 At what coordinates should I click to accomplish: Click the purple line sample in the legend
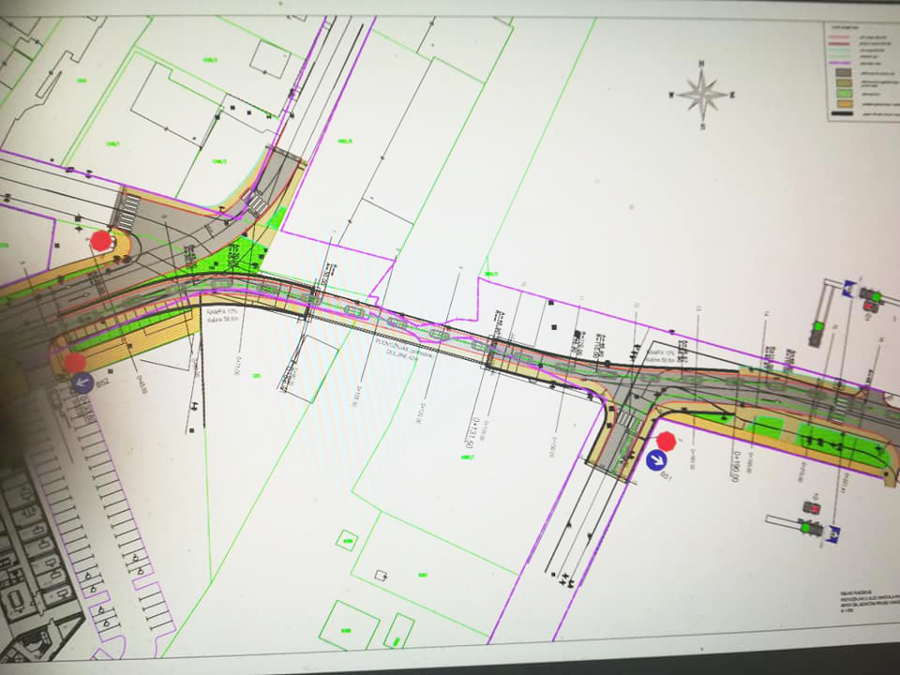coord(841,62)
